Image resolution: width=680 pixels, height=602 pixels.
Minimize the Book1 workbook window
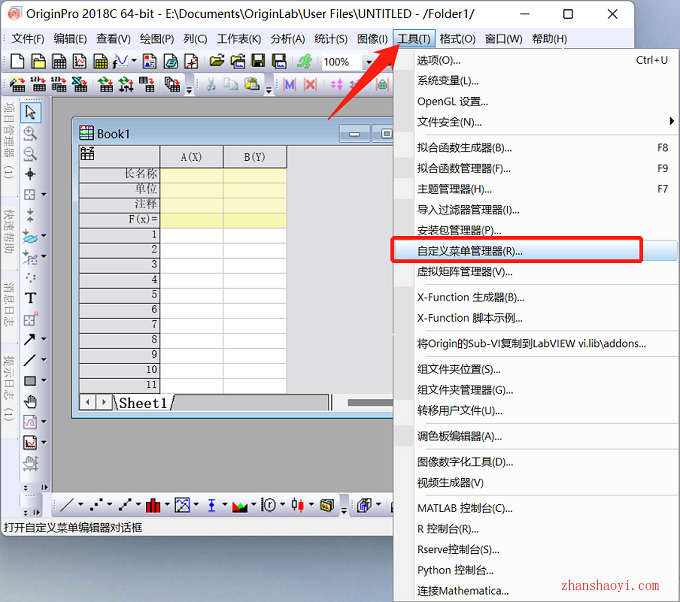tap(354, 134)
